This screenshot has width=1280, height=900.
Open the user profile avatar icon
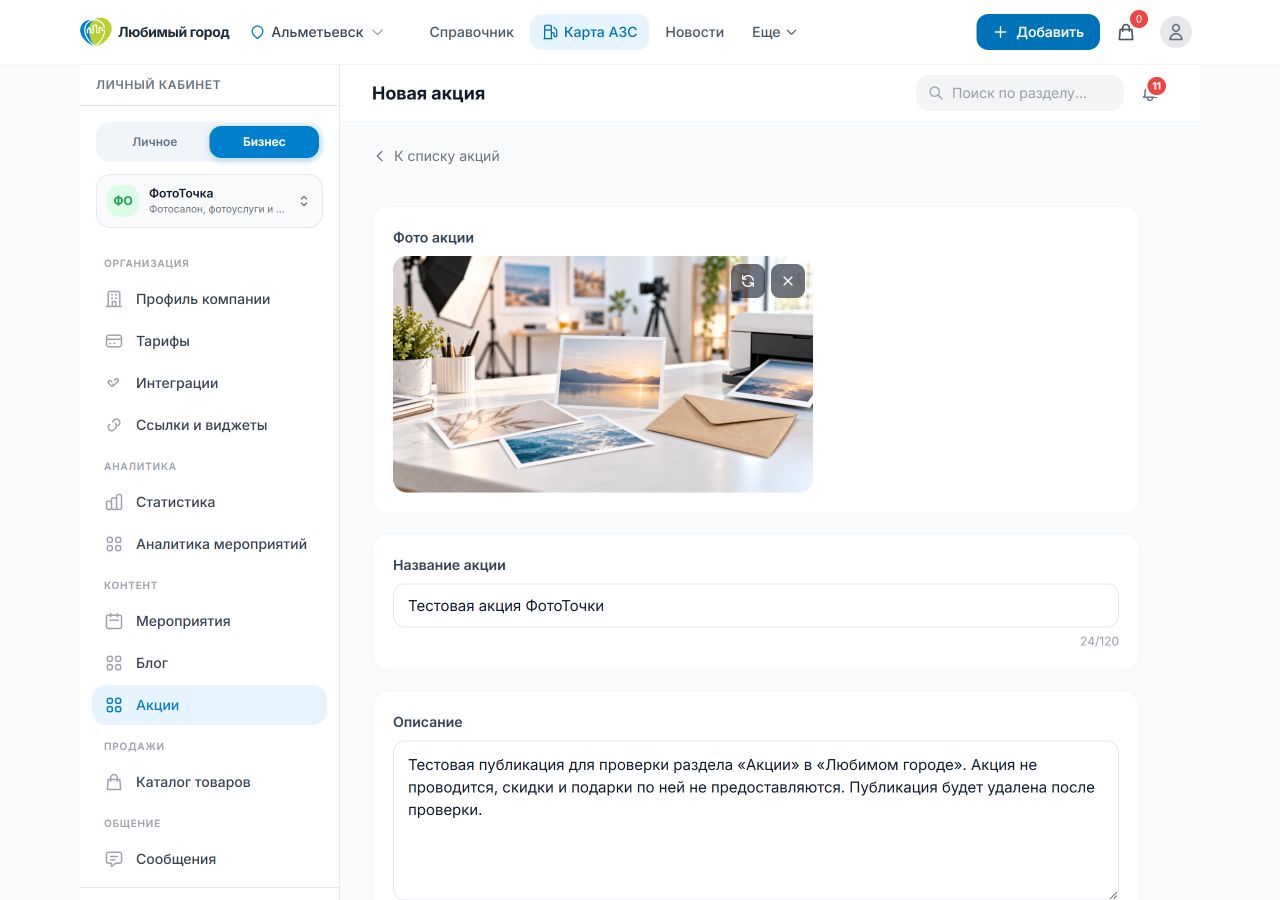click(x=1176, y=32)
